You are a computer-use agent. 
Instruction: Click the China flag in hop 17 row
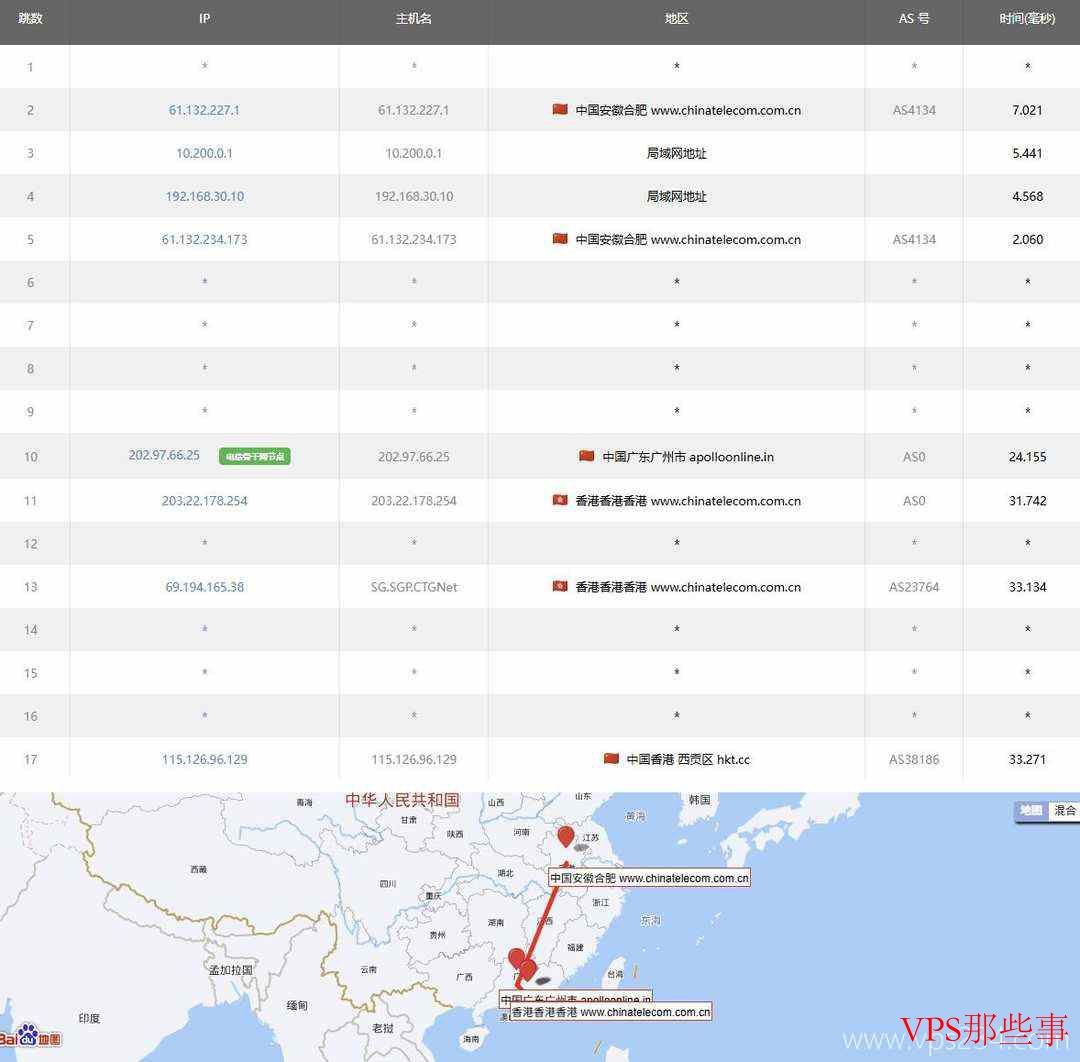click(x=611, y=759)
